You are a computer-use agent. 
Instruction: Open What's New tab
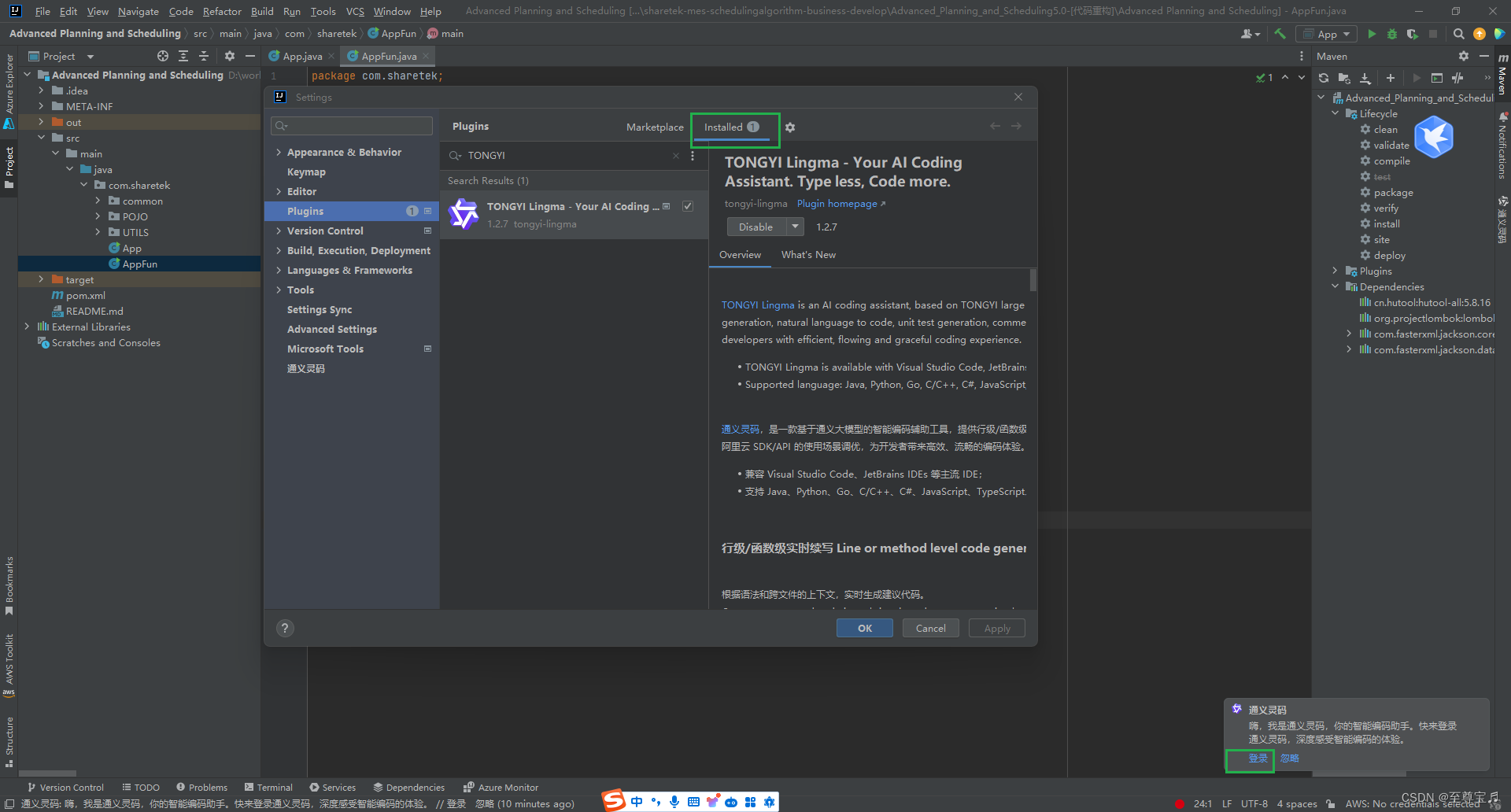click(x=808, y=255)
